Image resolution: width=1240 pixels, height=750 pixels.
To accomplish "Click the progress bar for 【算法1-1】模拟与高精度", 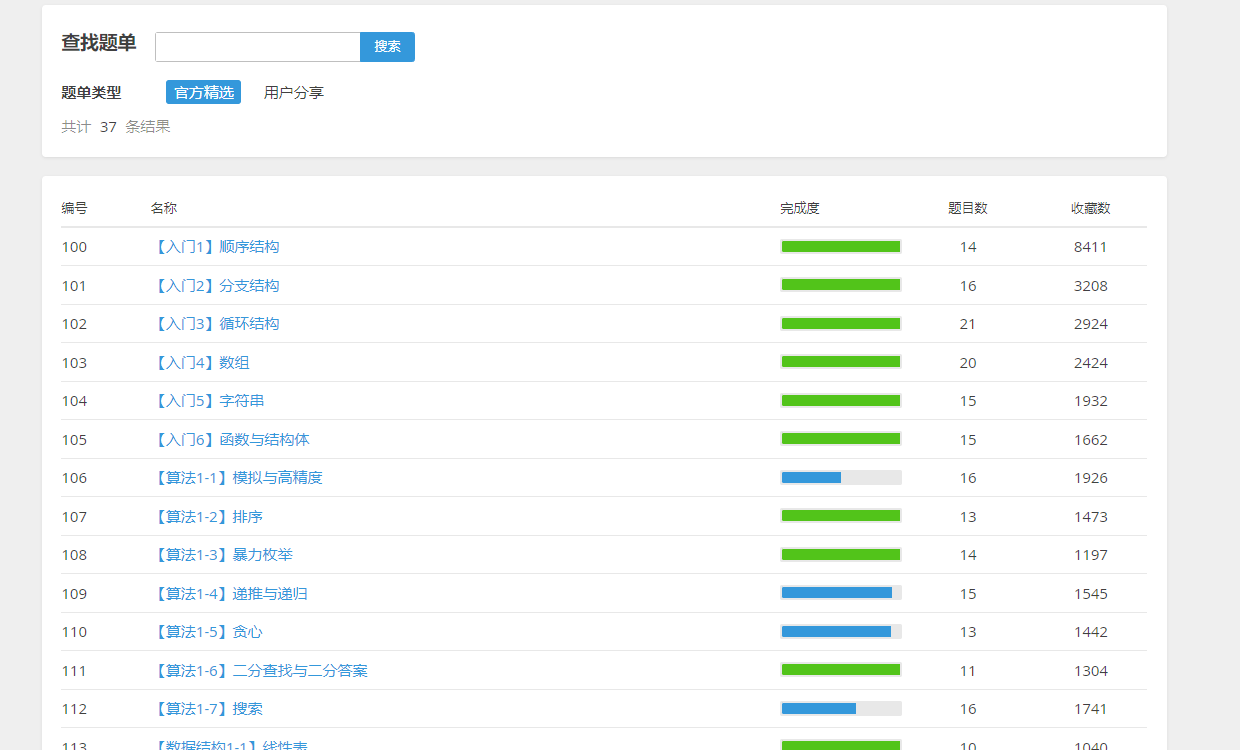I will click(841, 478).
